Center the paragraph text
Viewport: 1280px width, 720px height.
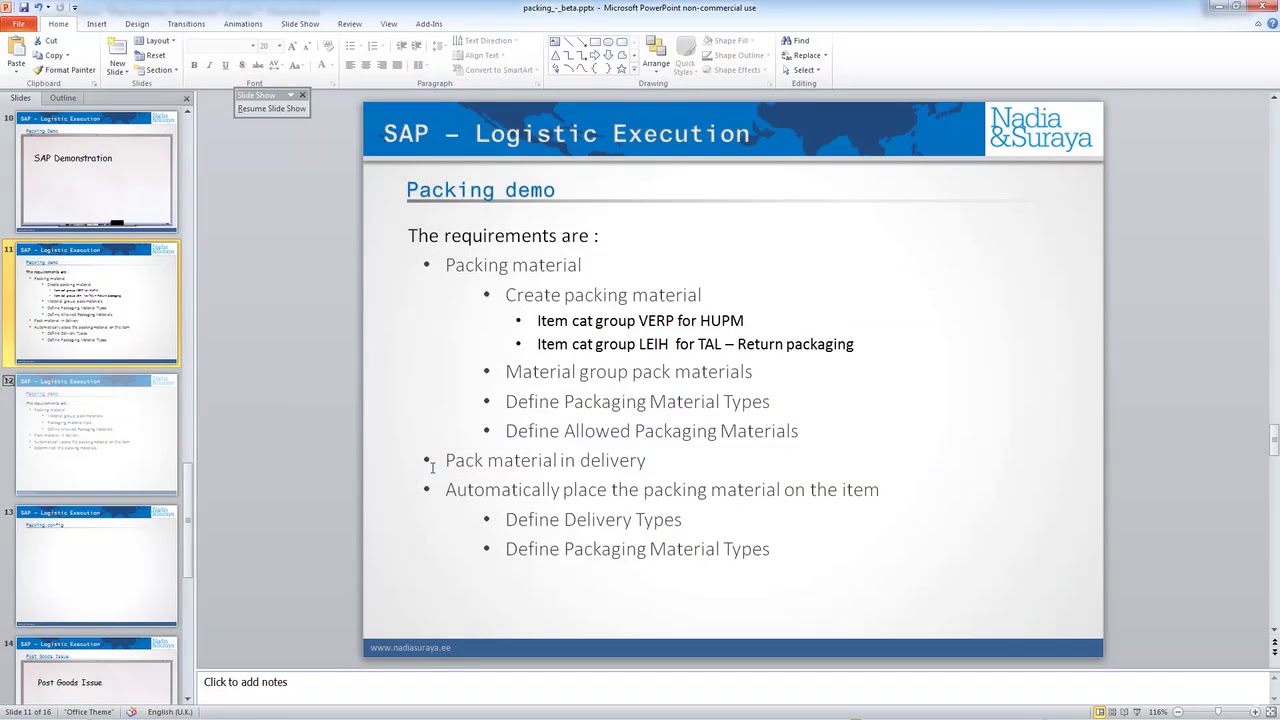[x=366, y=65]
